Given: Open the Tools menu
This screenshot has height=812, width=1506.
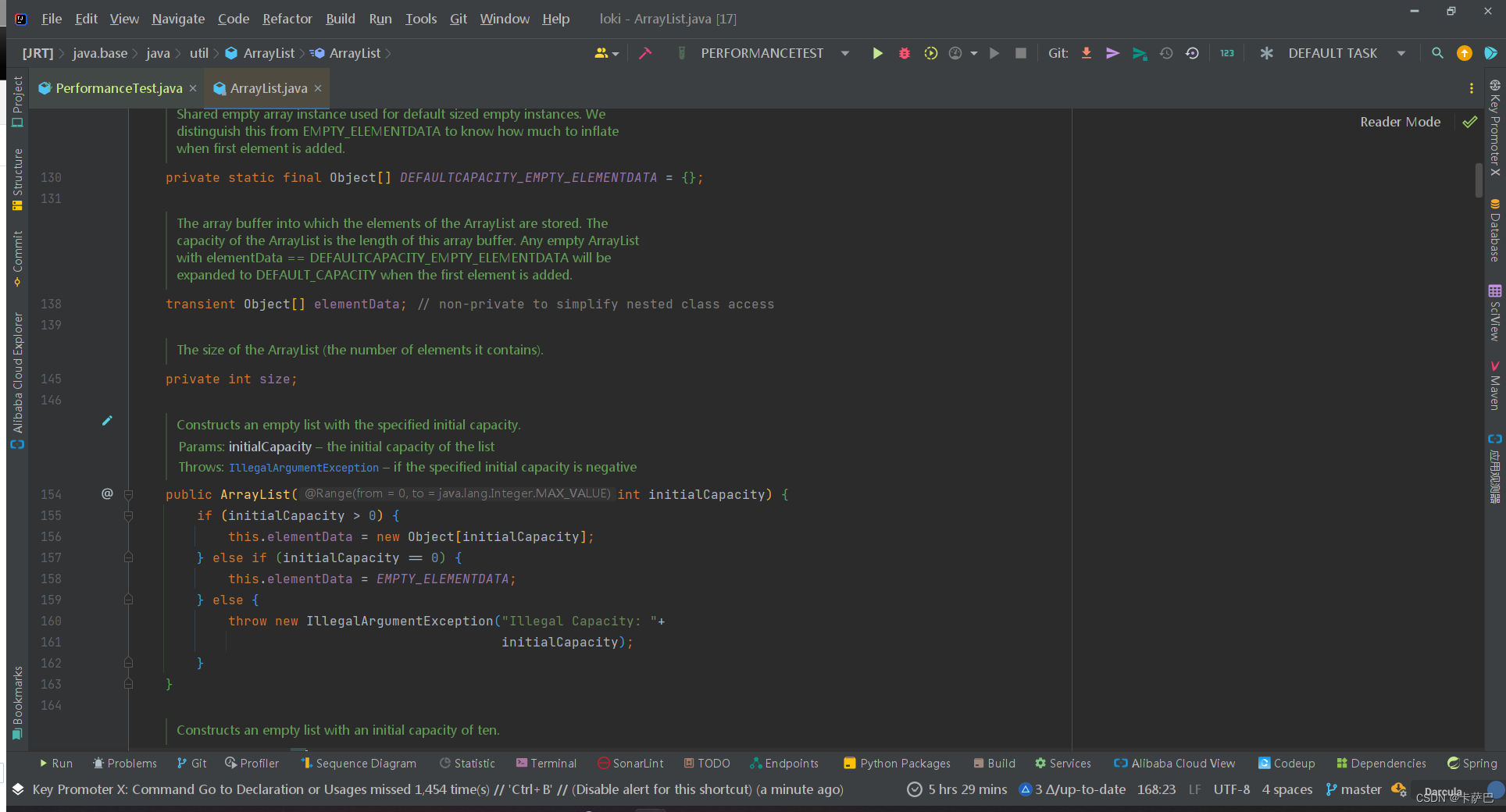Looking at the screenshot, I should point(421,19).
